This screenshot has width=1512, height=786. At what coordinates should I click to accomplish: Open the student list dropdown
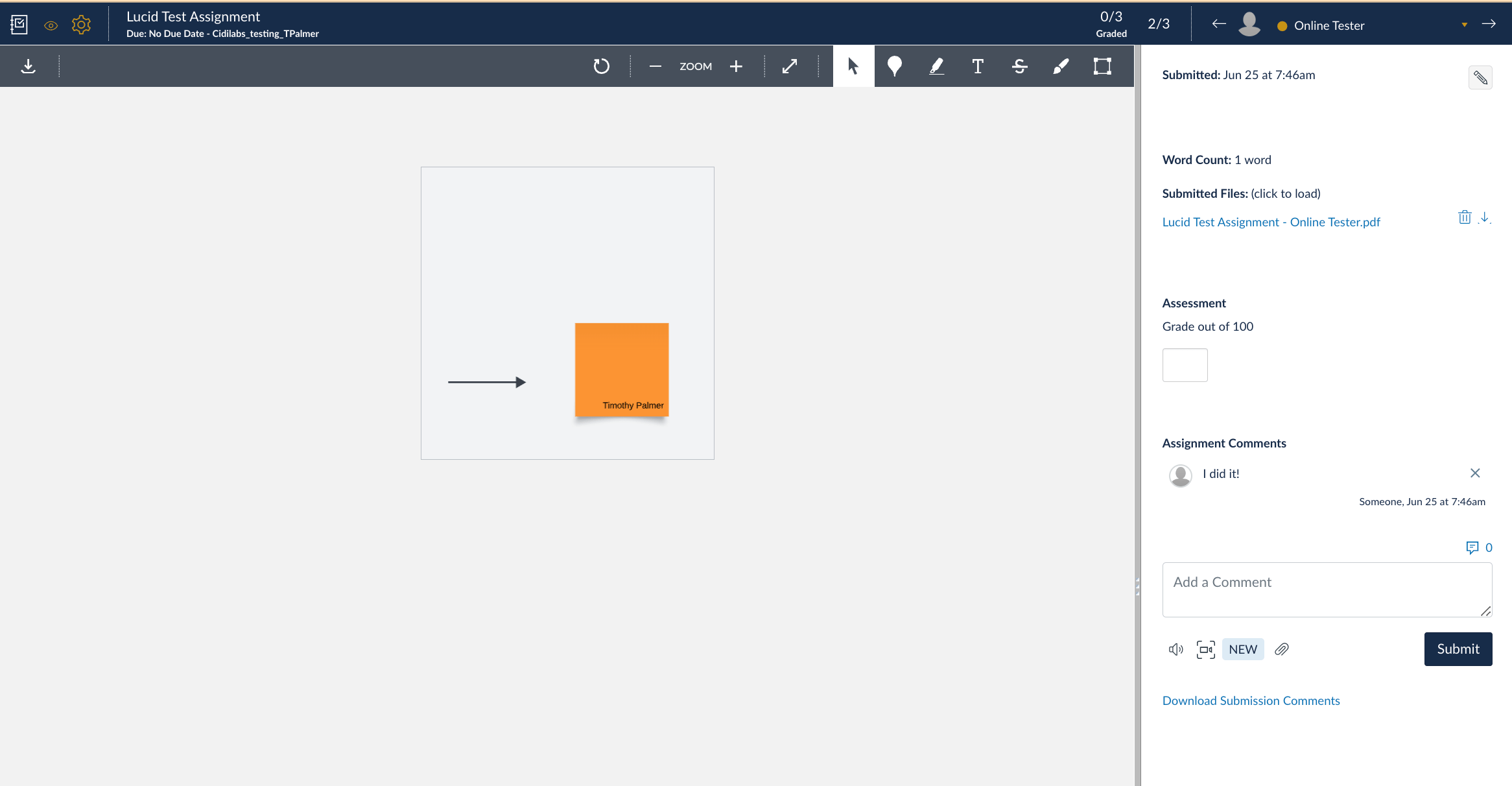click(x=1464, y=25)
